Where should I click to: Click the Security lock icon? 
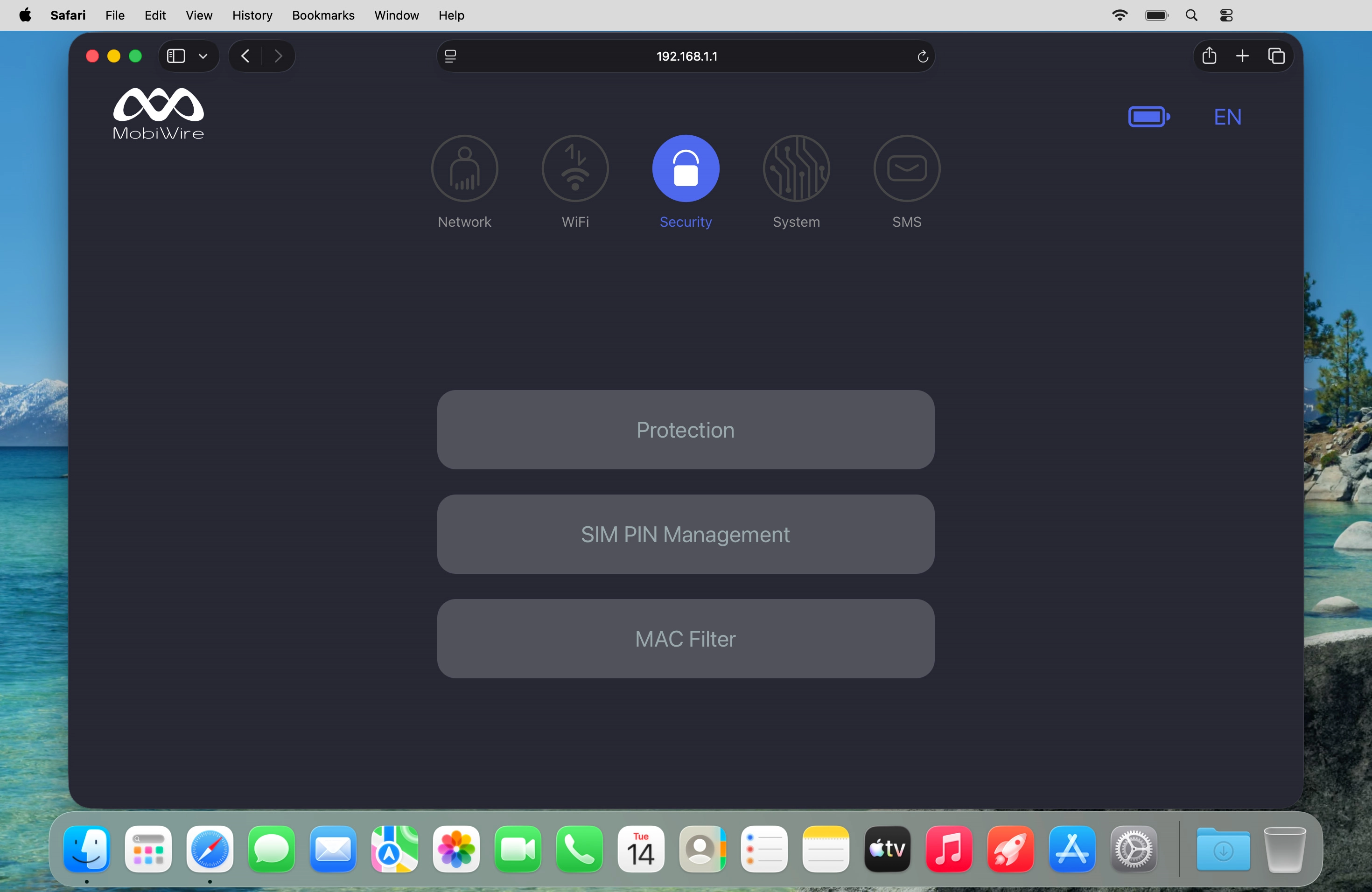pos(686,168)
